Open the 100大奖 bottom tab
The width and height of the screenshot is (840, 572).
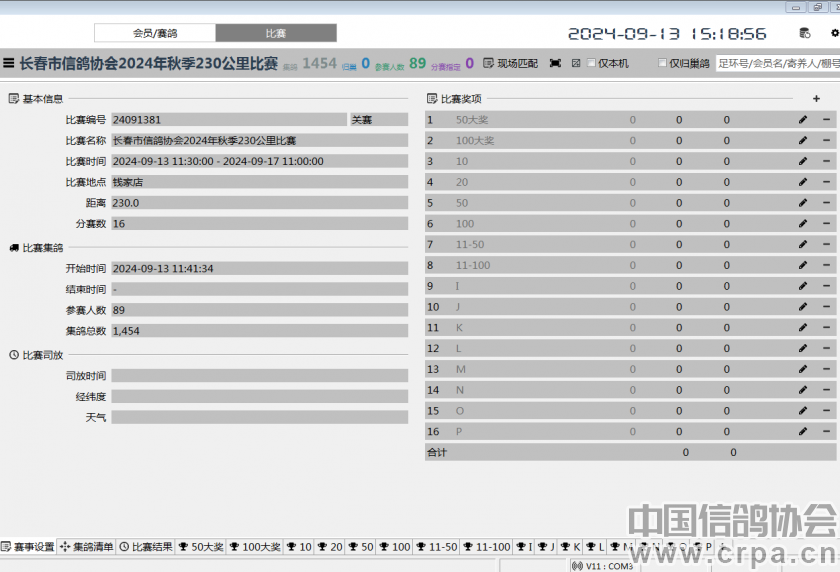point(255,547)
